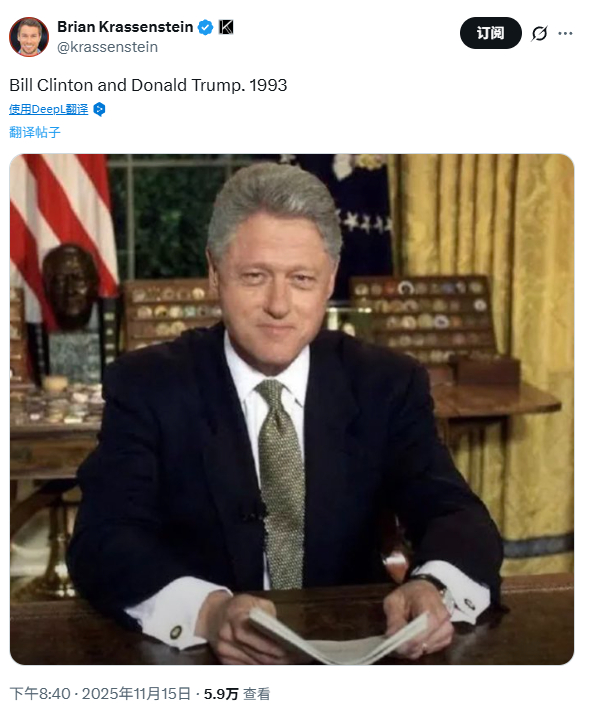This screenshot has height=706, width=590.
Task: Open the @krassenstein handle link
Action: [107, 47]
